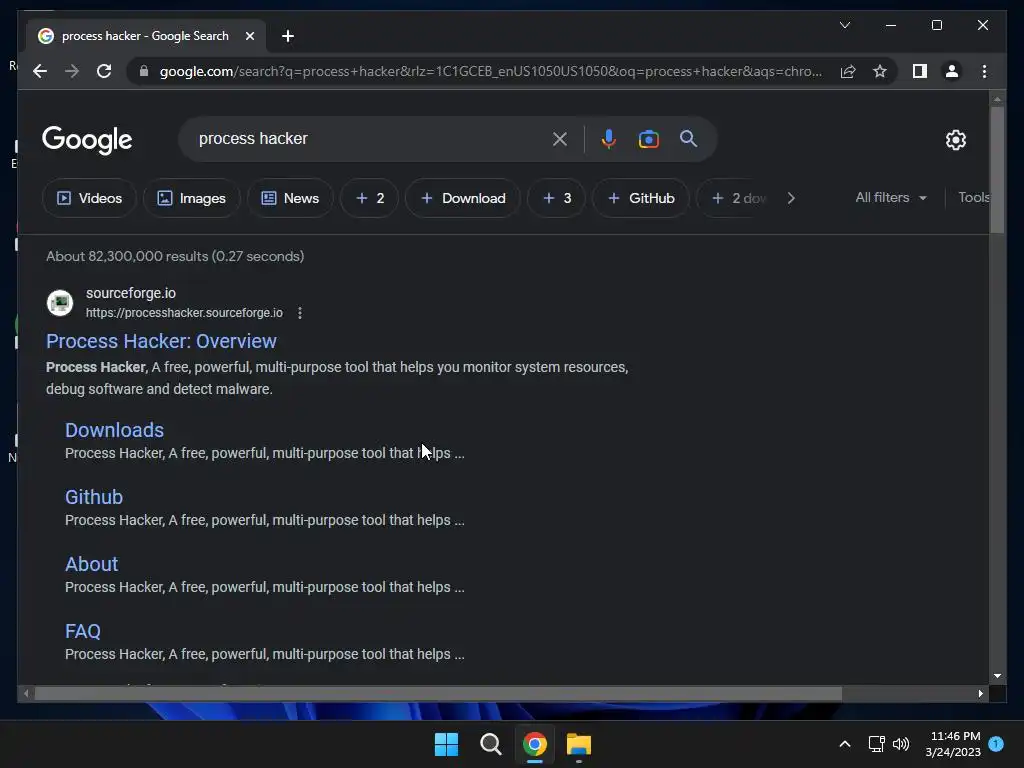1024x768 pixels.
Task: Open the About sitelink
Action: (91, 564)
